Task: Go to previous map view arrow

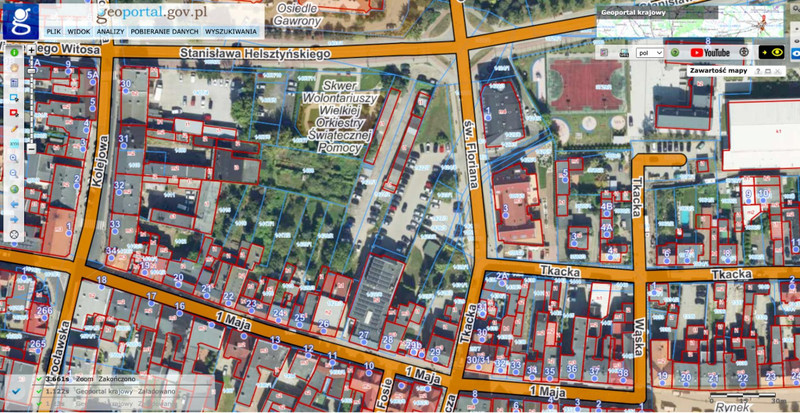Action: point(15,204)
